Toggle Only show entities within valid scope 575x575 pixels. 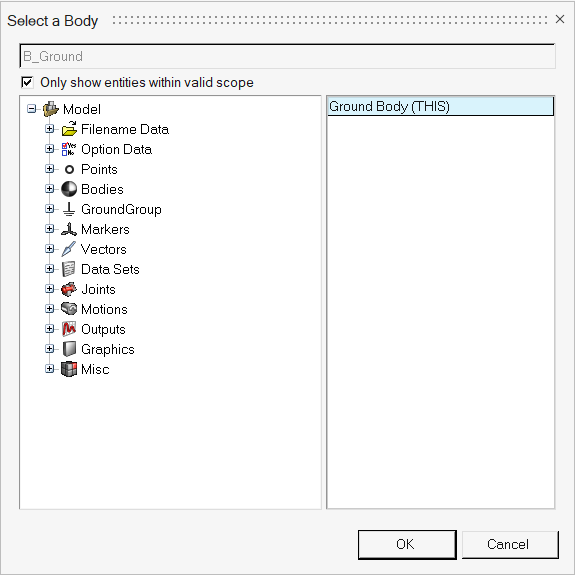(28, 83)
